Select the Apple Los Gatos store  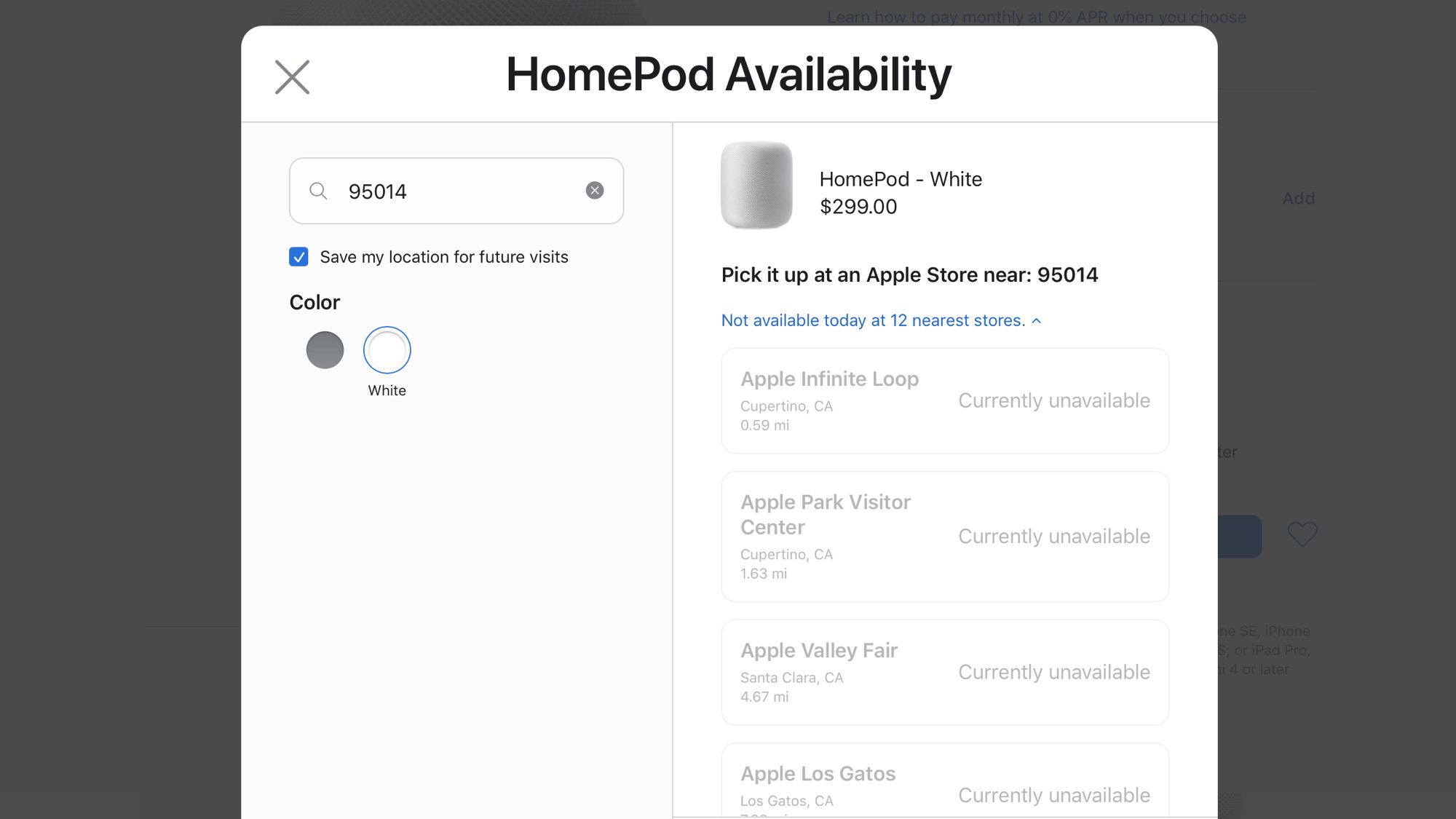[x=944, y=783]
